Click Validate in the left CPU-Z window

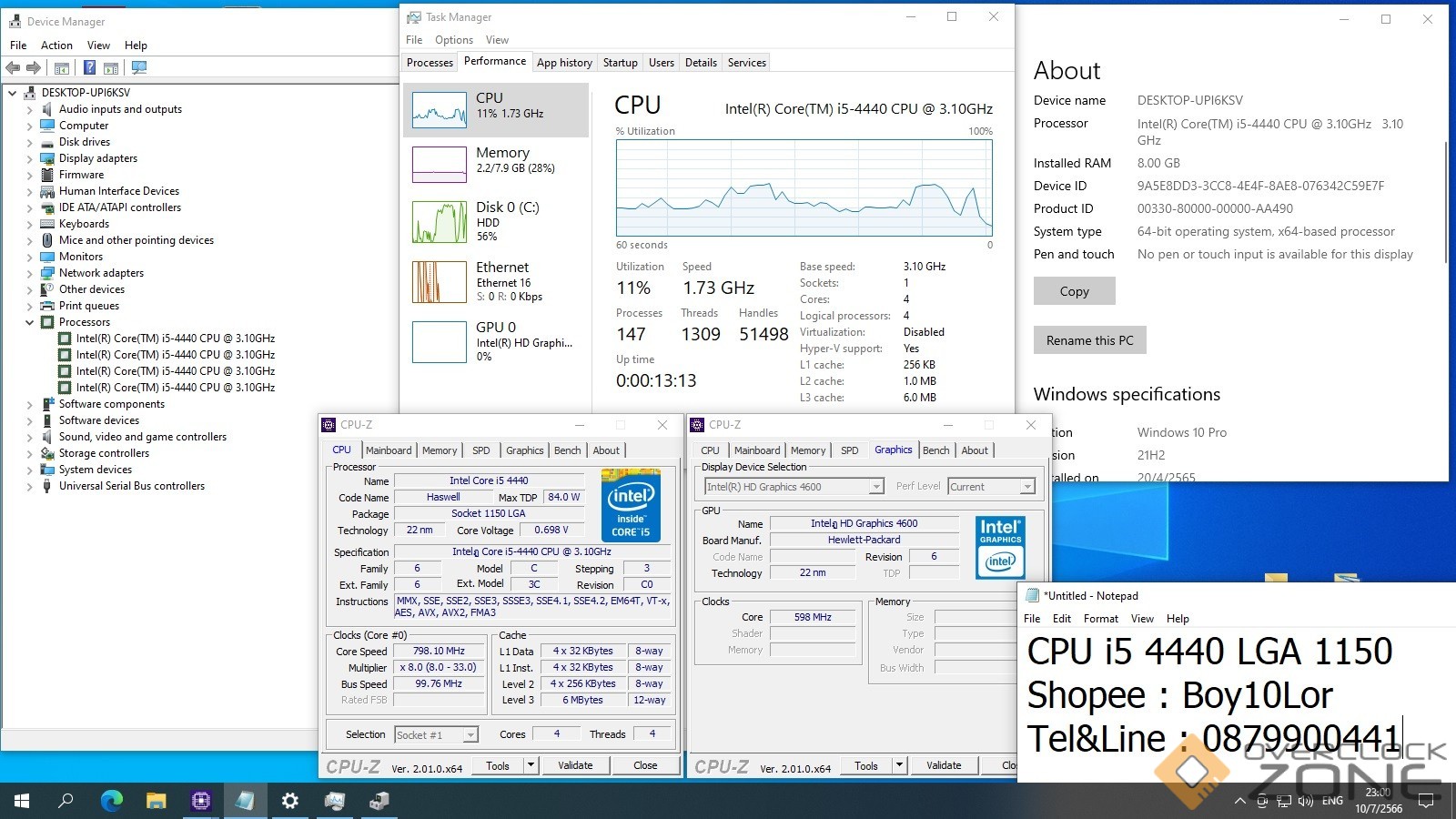(575, 765)
